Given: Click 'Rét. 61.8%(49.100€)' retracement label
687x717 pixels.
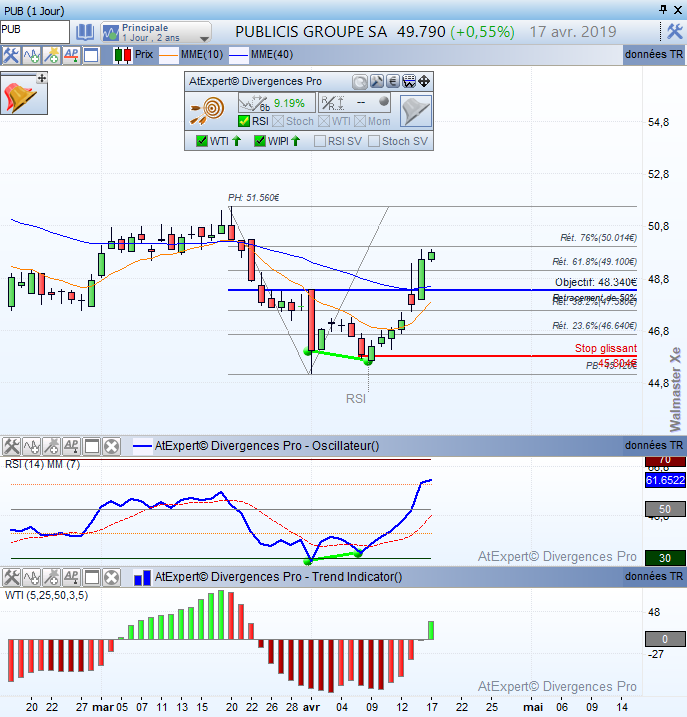Looking at the screenshot, I should click(x=594, y=262).
